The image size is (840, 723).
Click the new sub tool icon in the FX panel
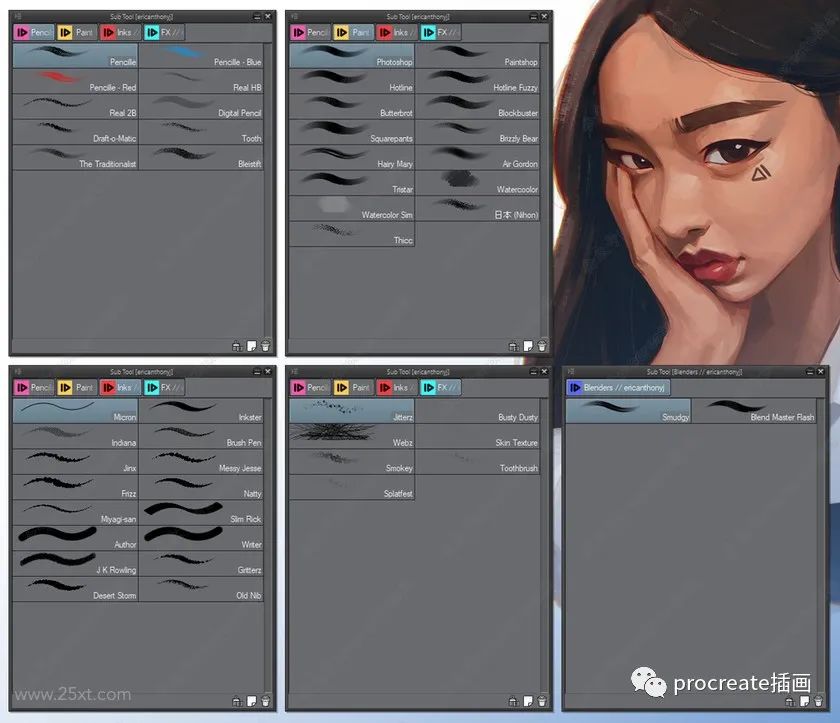[528, 701]
